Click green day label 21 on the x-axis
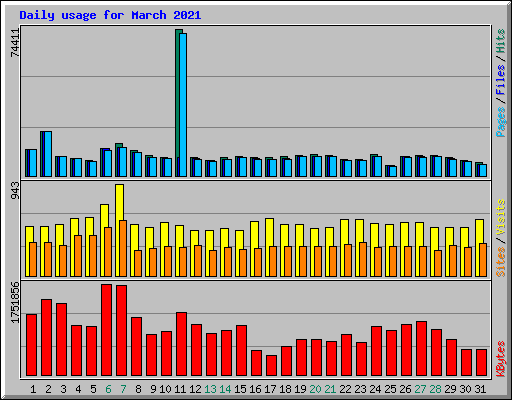512x400 pixels. click(x=330, y=389)
